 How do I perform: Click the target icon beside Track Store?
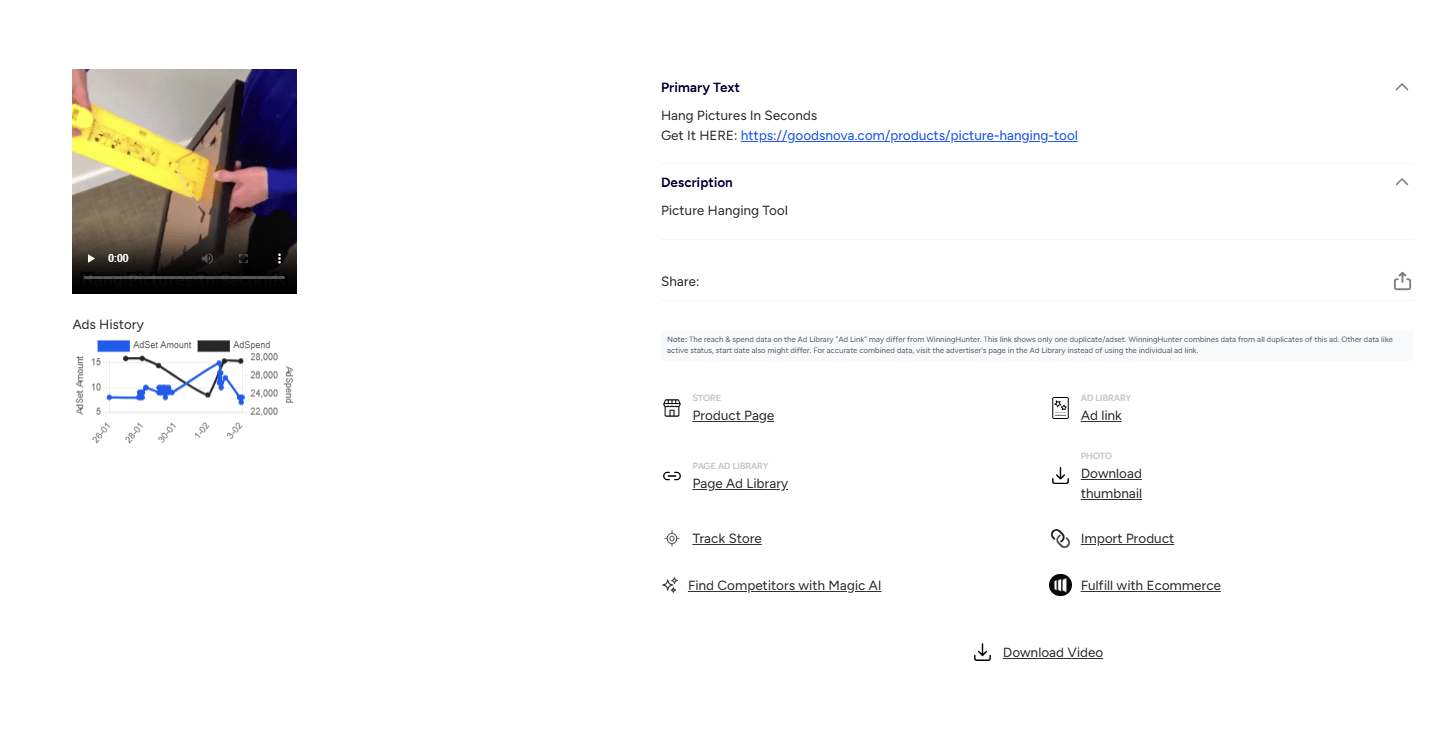pos(672,539)
